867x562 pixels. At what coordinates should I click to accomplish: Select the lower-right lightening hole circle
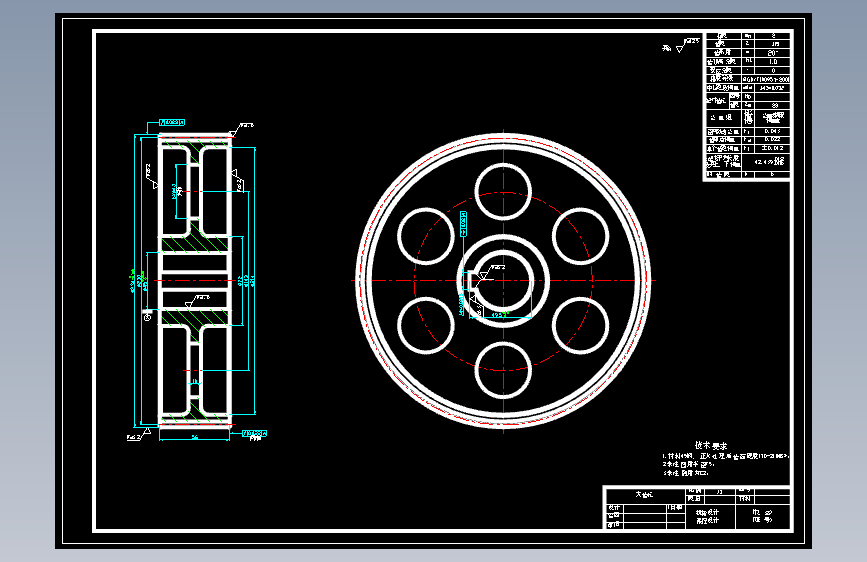coord(581,325)
